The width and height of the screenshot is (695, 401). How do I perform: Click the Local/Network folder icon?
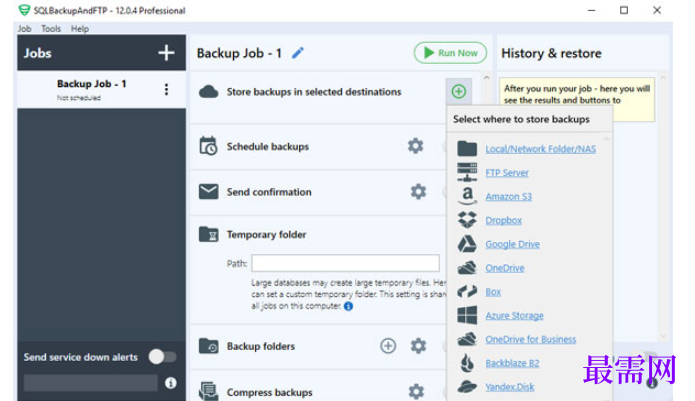pos(467,148)
